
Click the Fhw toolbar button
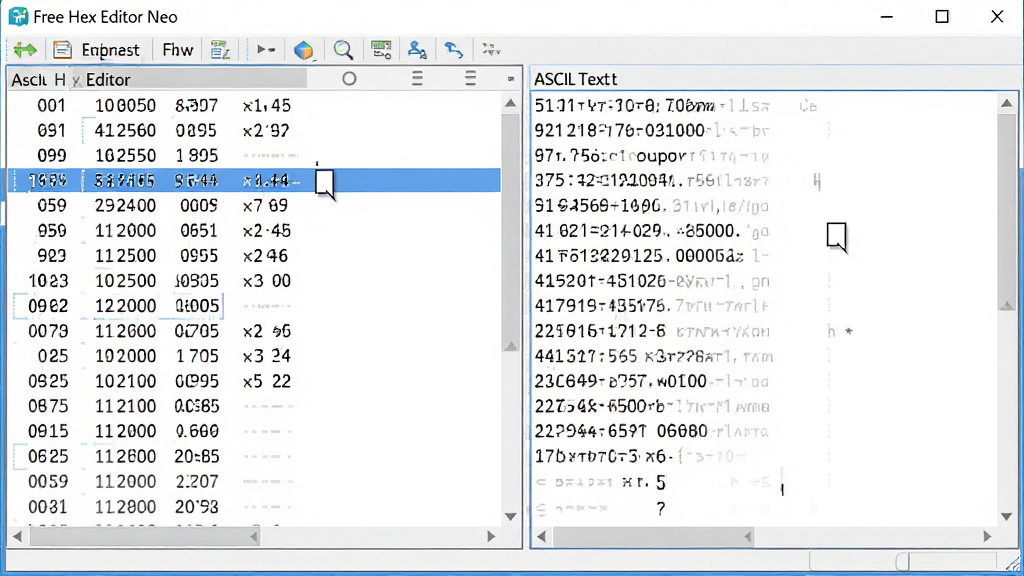178,50
